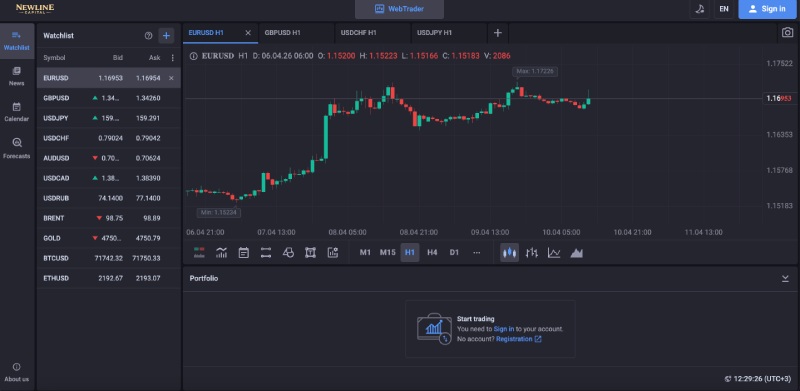This screenshot has width=800, height=391.
Task: Switch to line chart type
Action: (554, 252)
